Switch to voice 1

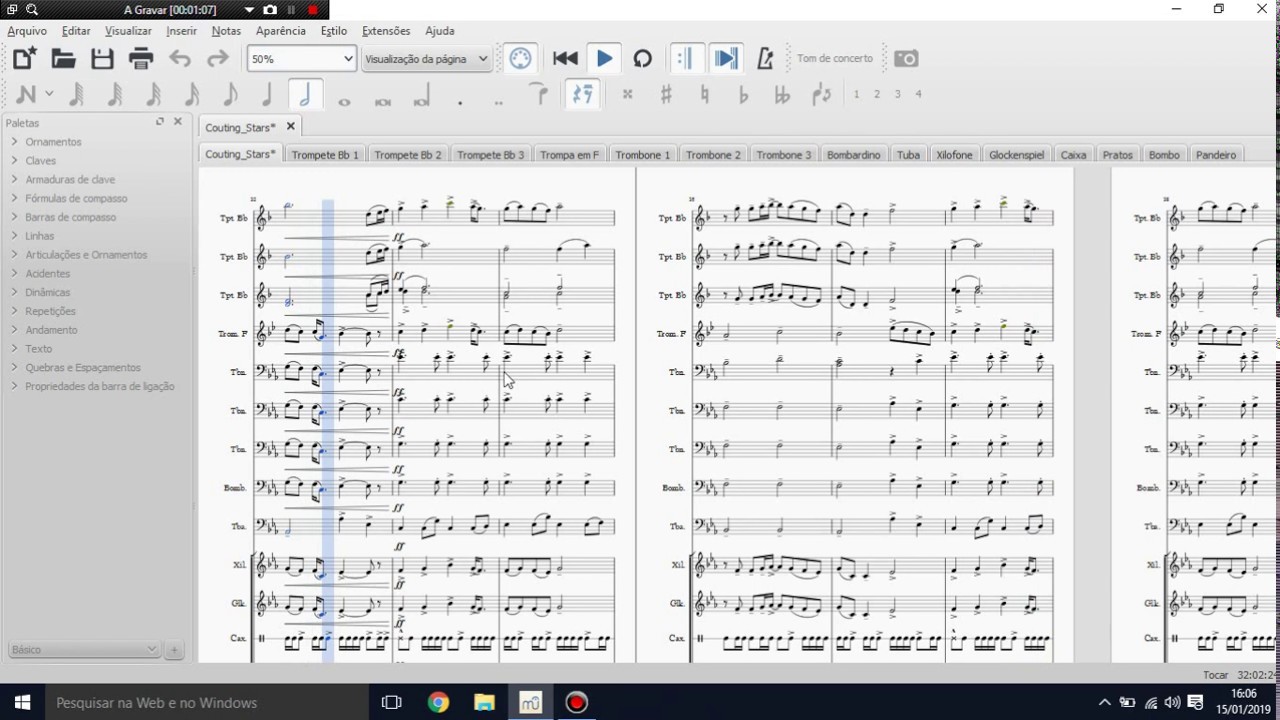856,94
